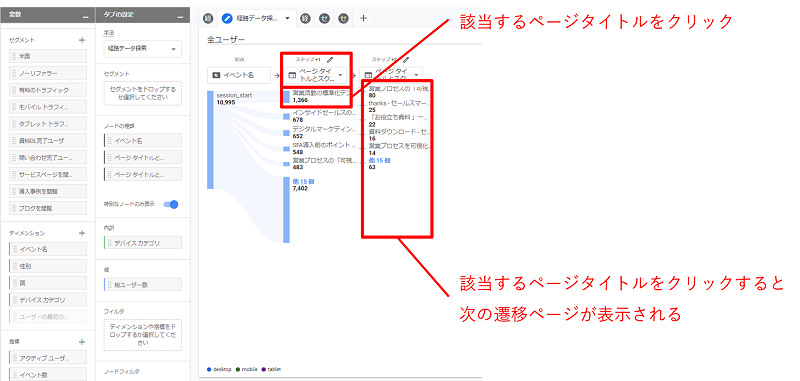Select the 導入事例を閲覧 segment chip
The height and width of the screenshot is (381, 800).
[x=48, y=191]
